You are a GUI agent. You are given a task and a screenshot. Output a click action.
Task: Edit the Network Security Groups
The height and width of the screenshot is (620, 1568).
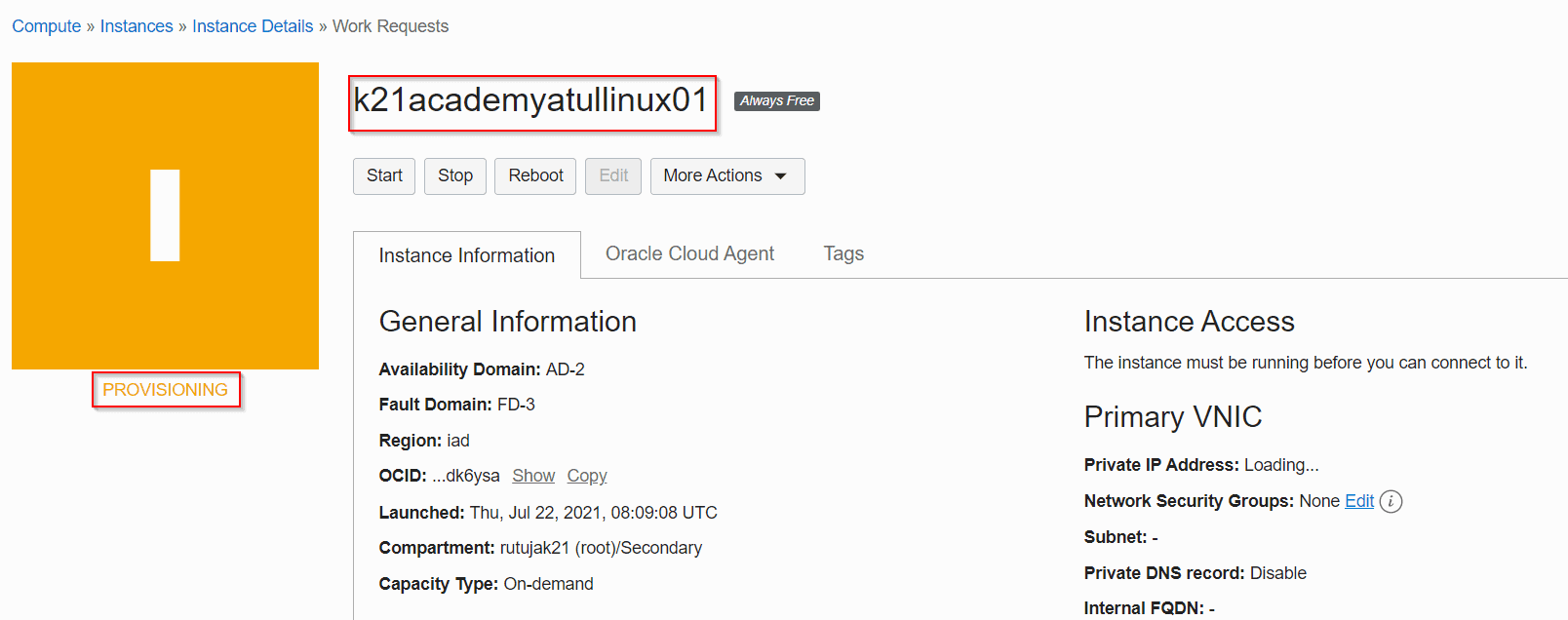(x=1358, y=501)
